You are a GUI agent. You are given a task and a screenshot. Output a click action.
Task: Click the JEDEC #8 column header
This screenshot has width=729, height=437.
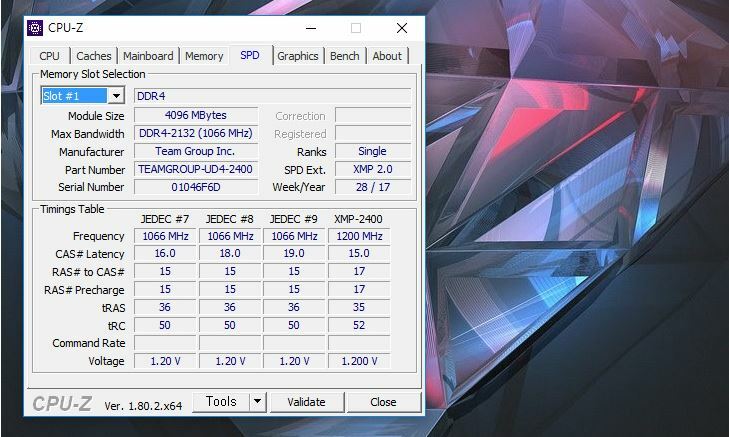[x=230, y=219]
